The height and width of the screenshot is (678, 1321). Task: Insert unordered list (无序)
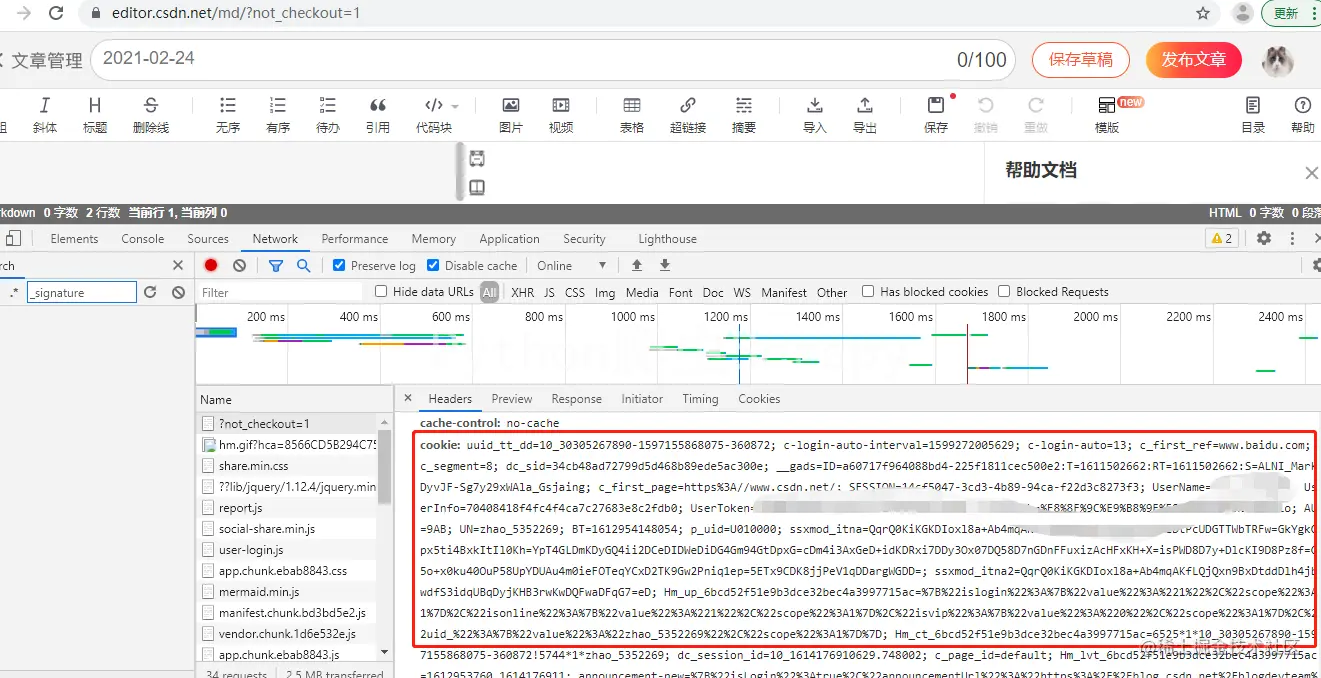(x=228, y=115)
